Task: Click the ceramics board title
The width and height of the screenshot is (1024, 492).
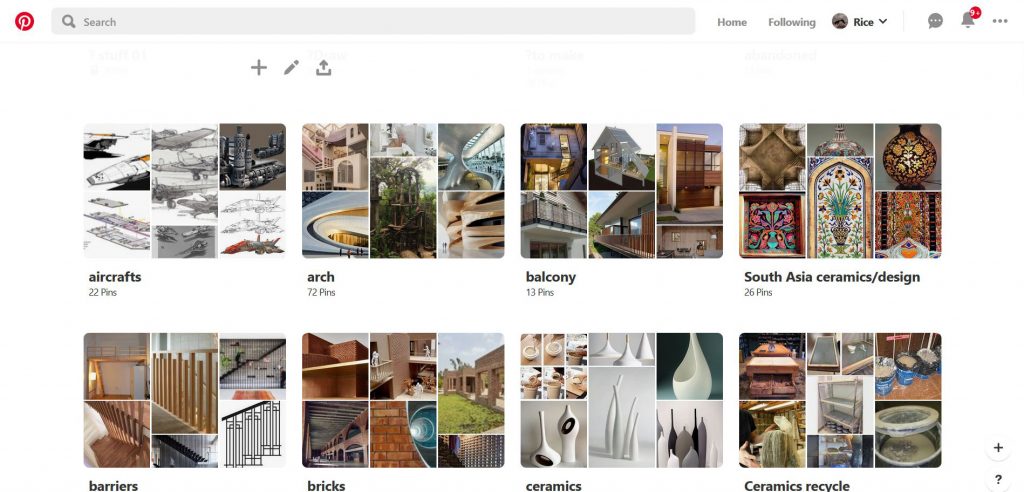Action: pos(553,485)
